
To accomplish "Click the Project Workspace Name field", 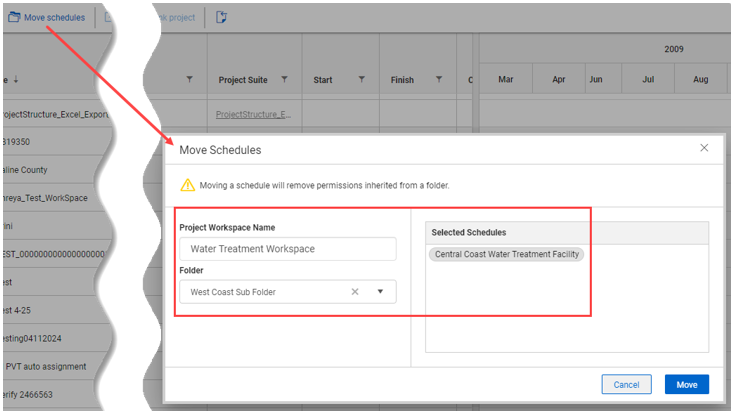I will pyautogui.click(x=287, y=249).
